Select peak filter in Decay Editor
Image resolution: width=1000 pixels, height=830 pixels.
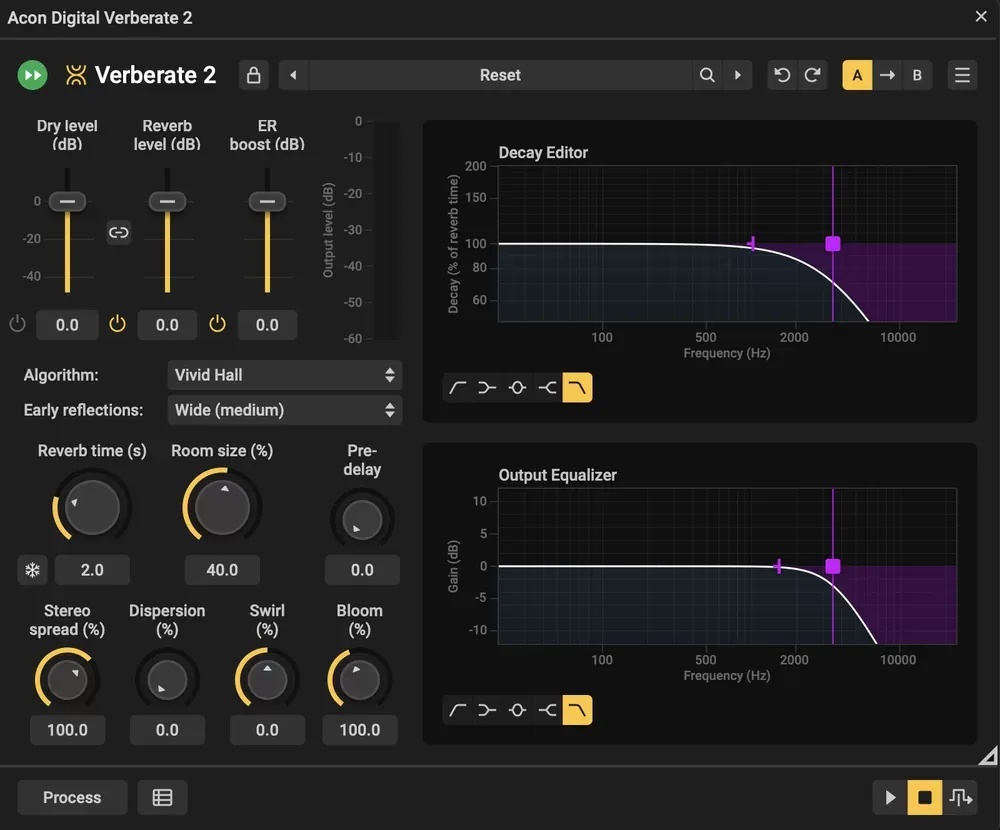point(517,388)
